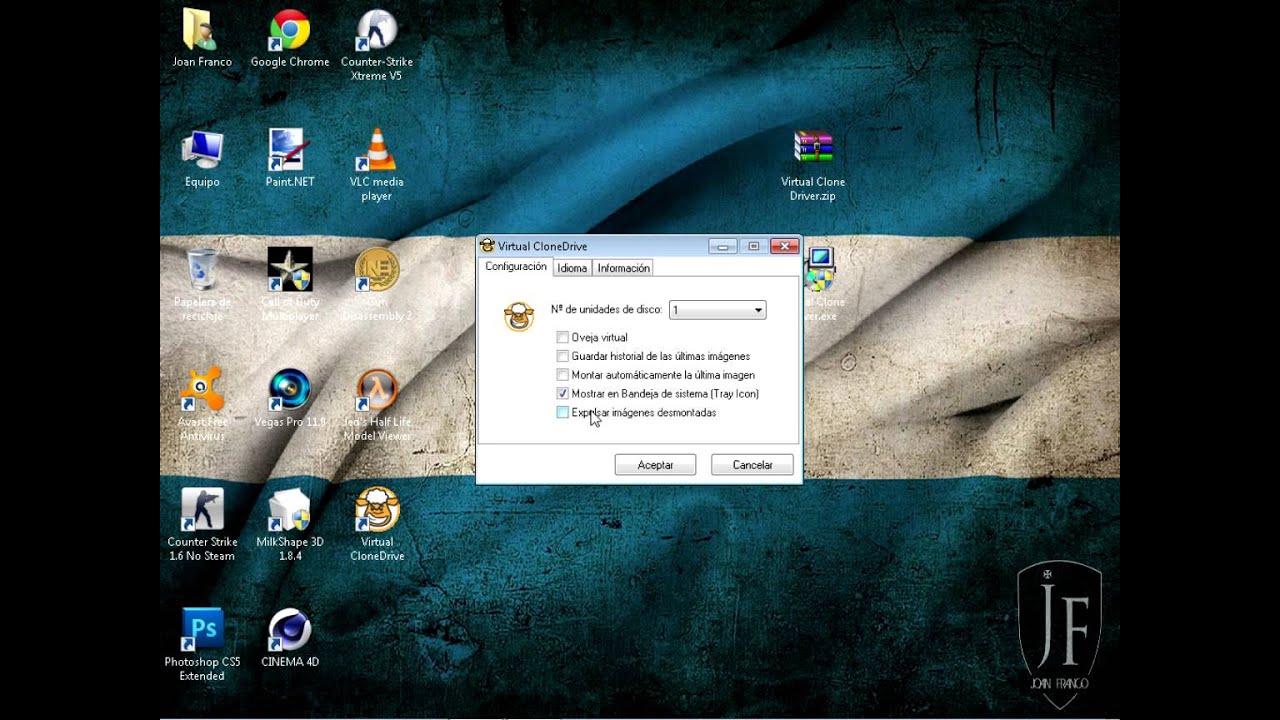Switch to the Idioma tab

[572, 268]
